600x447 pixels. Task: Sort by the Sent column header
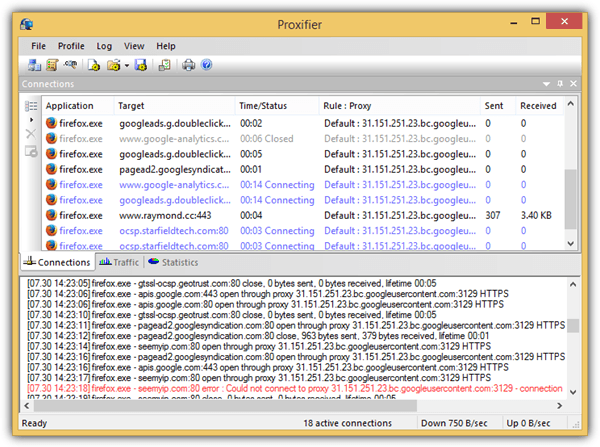[x=498, y=106]
